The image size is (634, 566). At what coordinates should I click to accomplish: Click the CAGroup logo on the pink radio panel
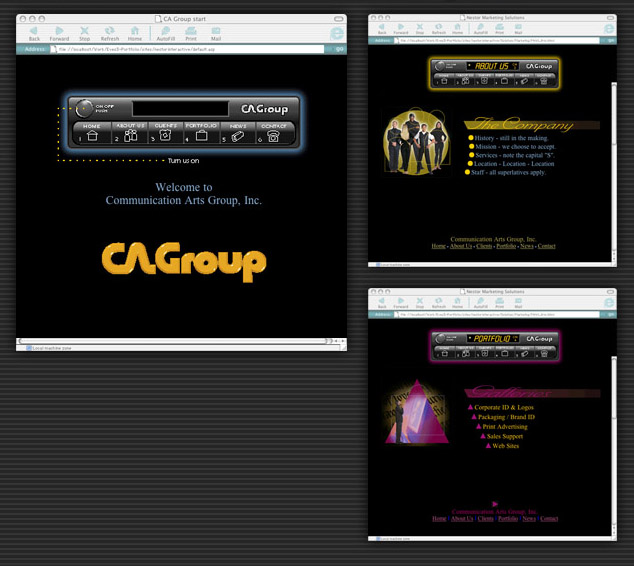pyautogui.click(x=539, y=339)
